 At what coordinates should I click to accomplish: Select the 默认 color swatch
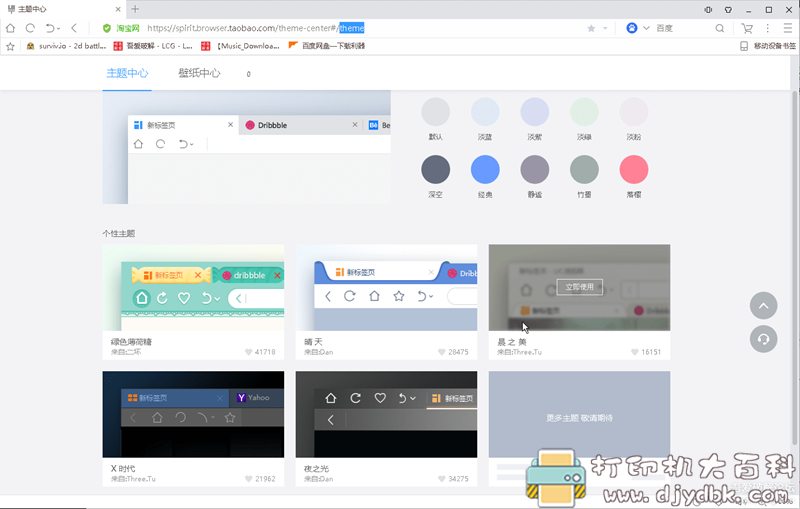coord(435,112)
